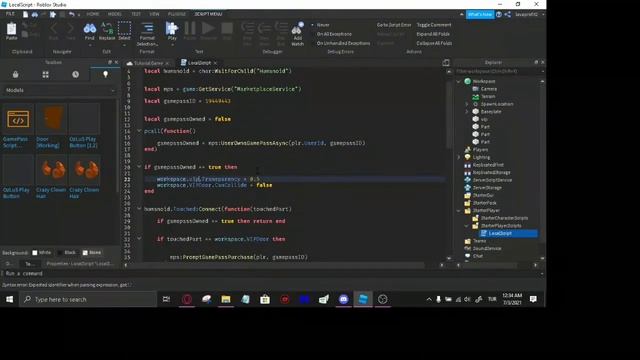Click the What's New button
This screenshot has height=360, width=640.
[480, 14]
